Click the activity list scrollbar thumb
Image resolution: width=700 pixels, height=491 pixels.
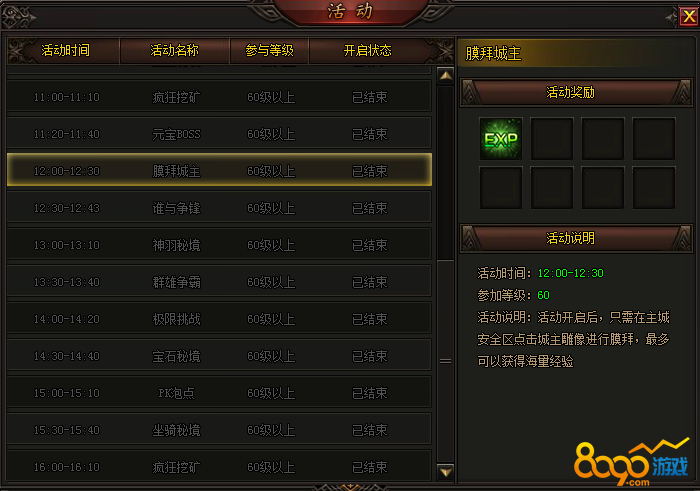[x=446, y=361]
